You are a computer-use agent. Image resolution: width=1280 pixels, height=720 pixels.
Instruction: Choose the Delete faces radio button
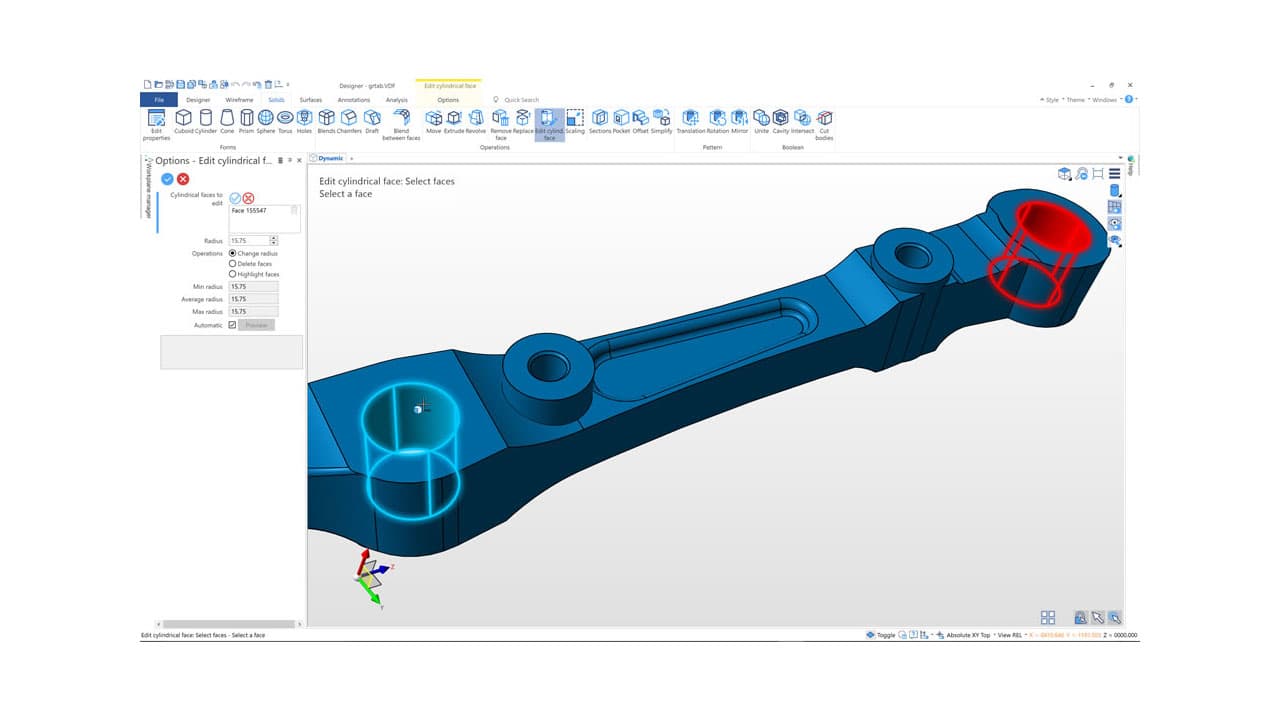[234, 263]
